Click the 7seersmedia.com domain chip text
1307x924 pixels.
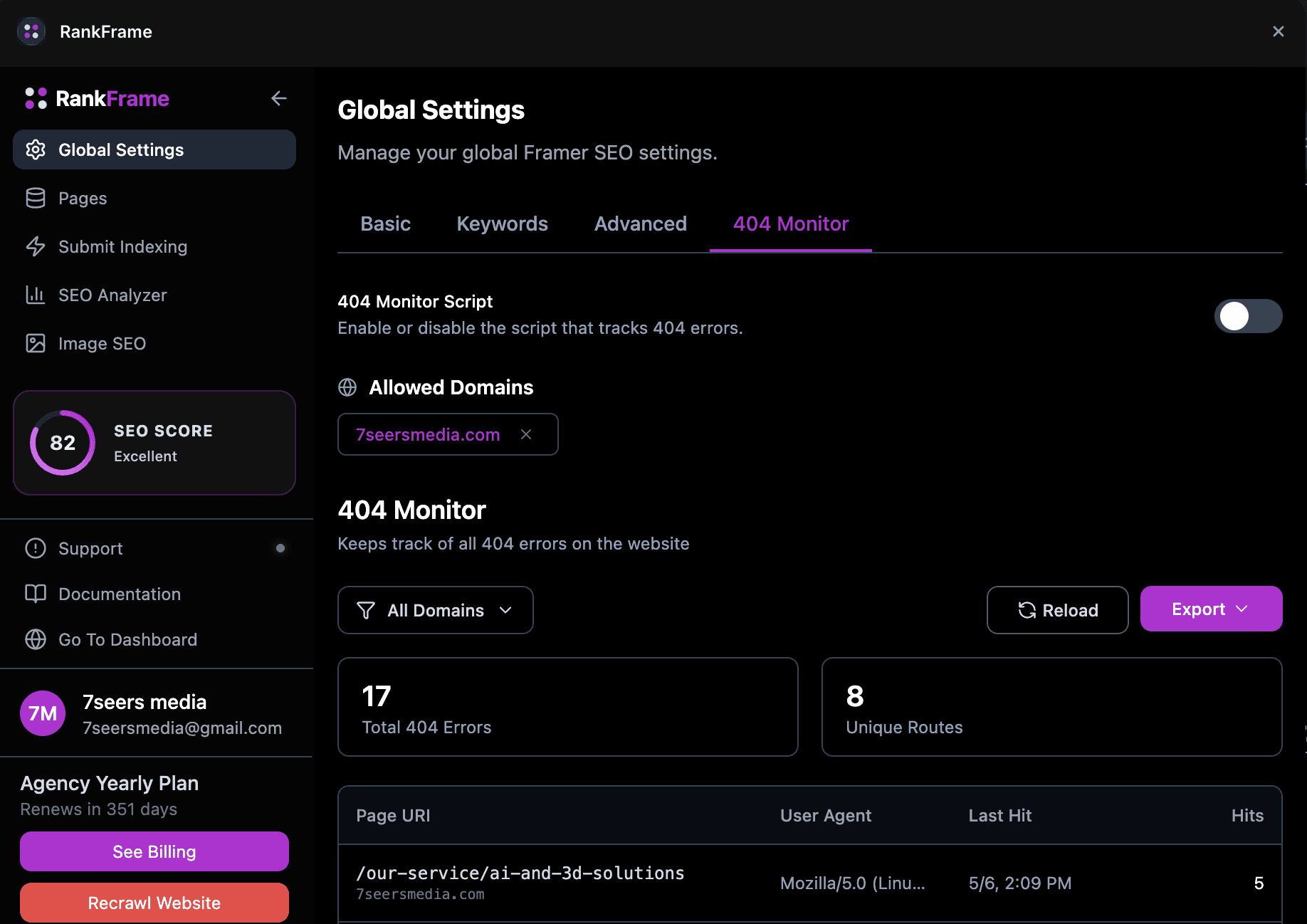(x=428, y=434)
